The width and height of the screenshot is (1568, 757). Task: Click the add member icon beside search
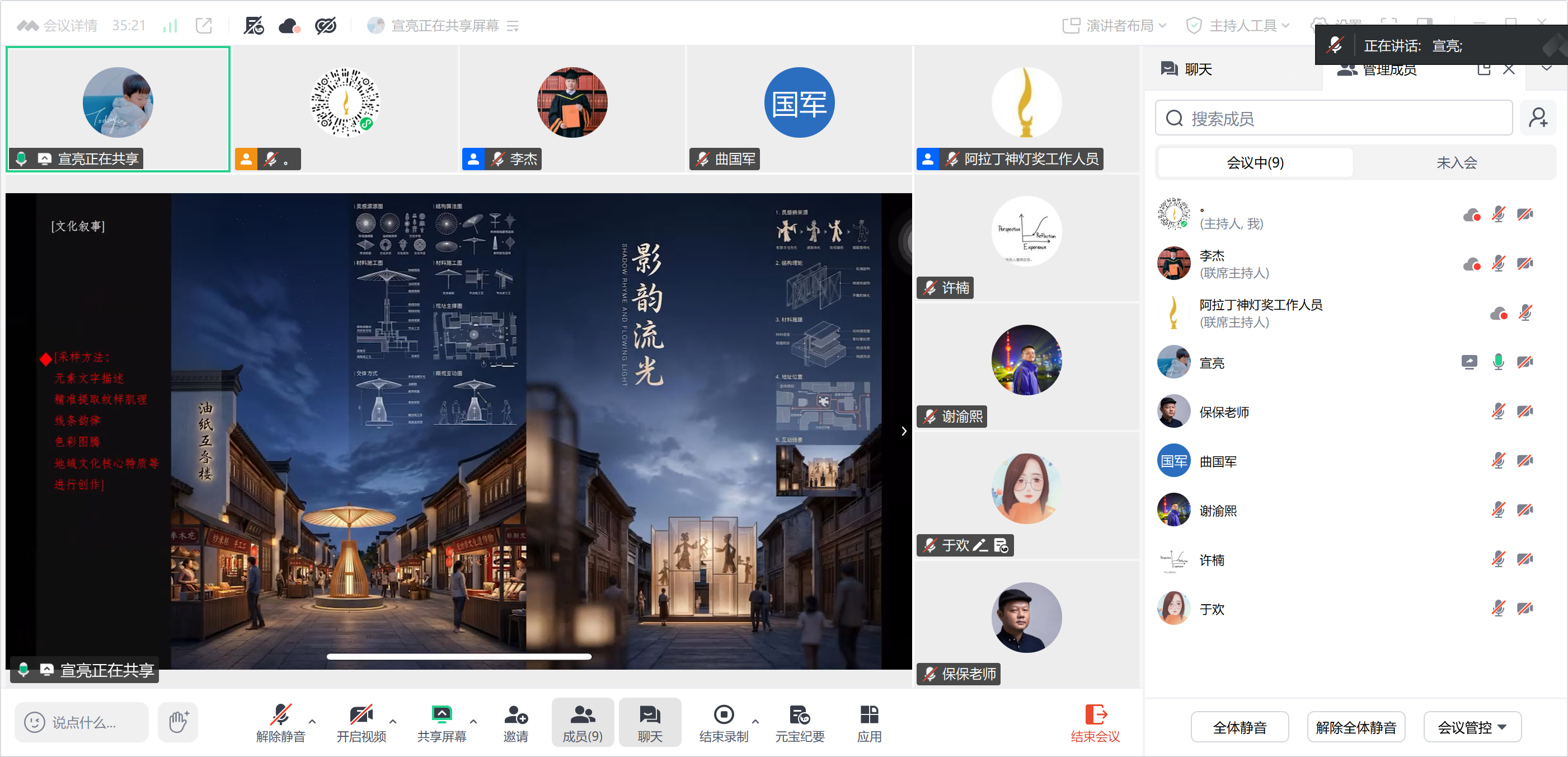coord(1538,118)
